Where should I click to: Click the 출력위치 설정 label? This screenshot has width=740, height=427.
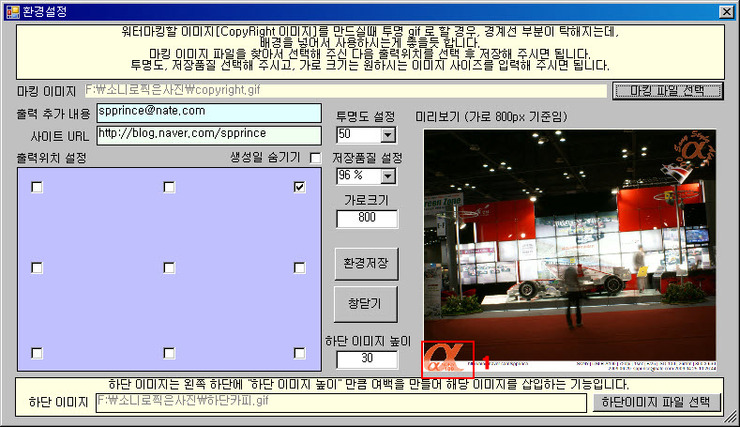[x=51, y=158]
